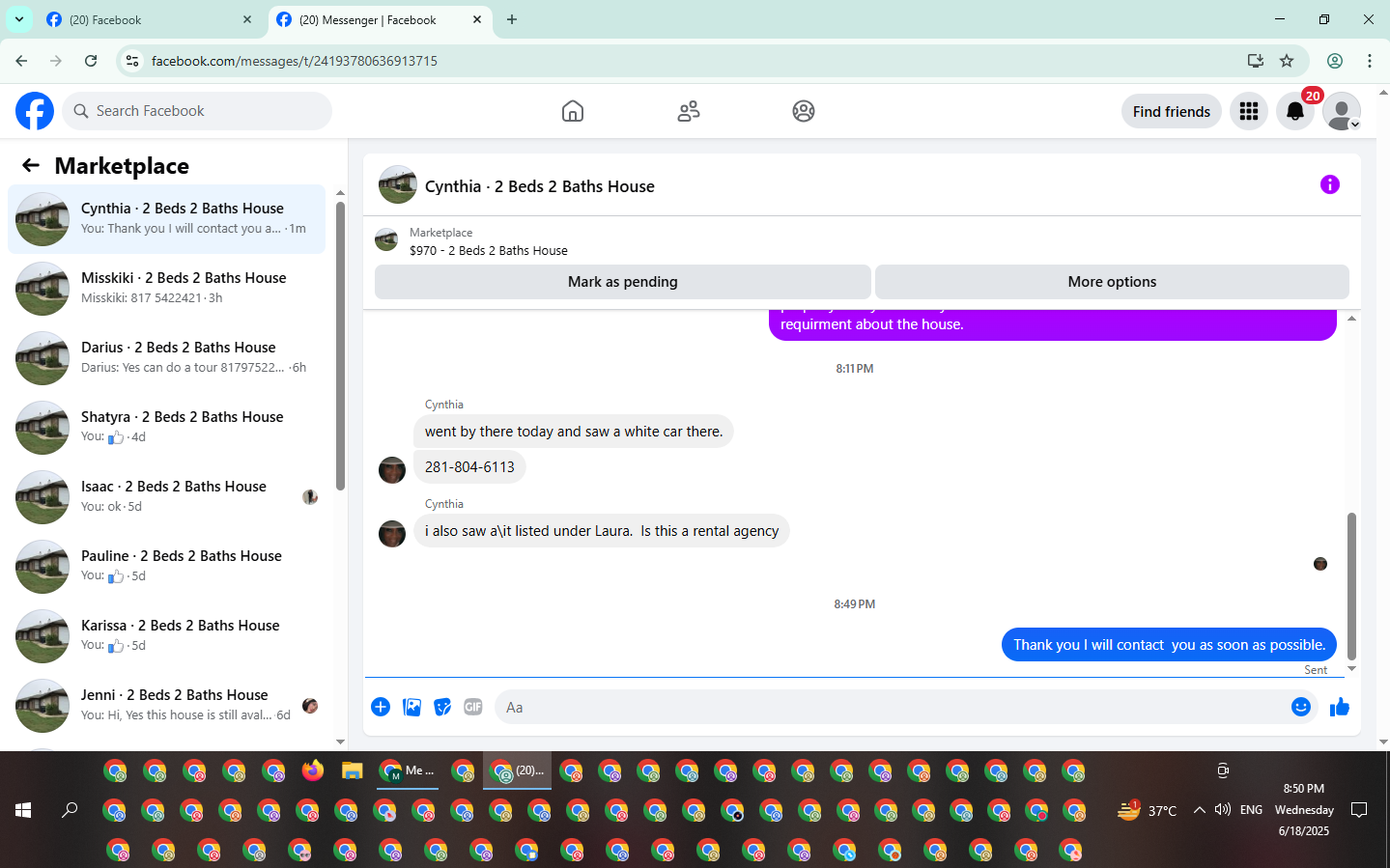1390x868 pixels.
Task: Open the Friends icon in top navigation
Action: 689,111
